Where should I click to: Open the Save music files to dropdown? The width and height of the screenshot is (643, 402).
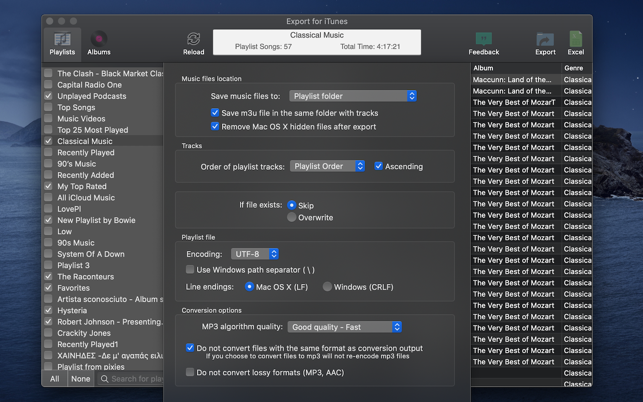353,96
